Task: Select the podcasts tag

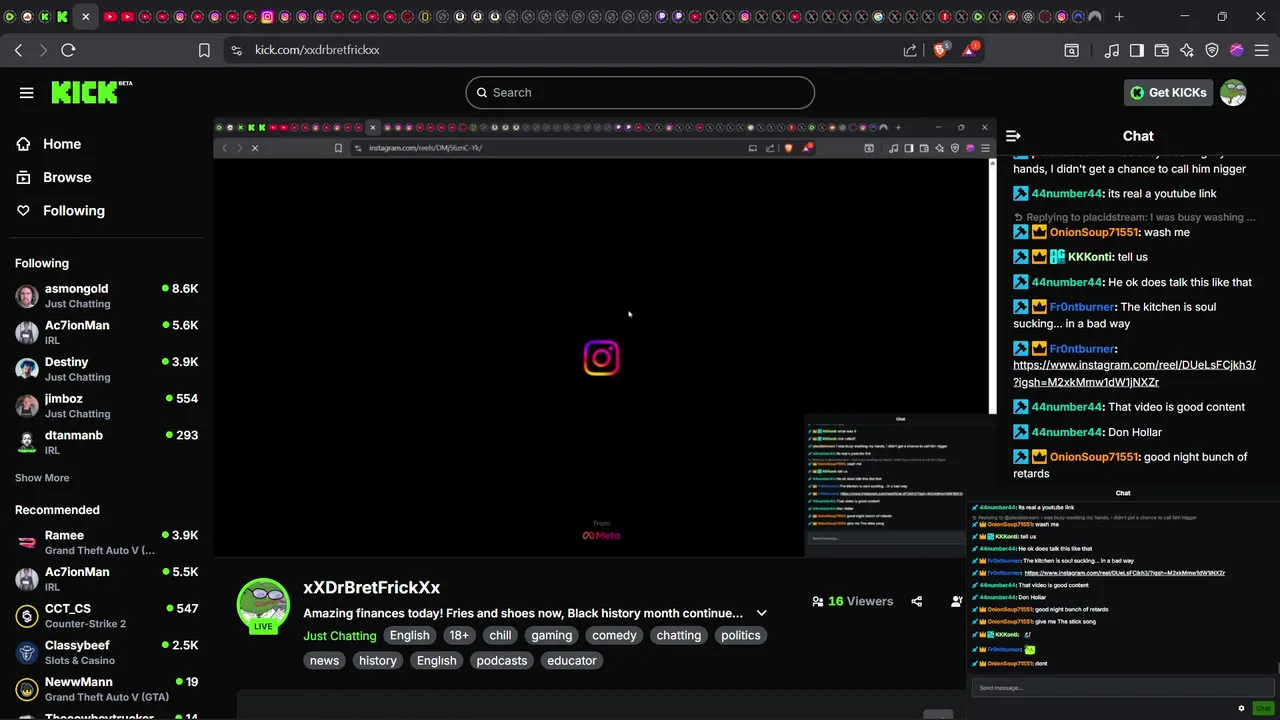Action: click(x=502, y=661)
